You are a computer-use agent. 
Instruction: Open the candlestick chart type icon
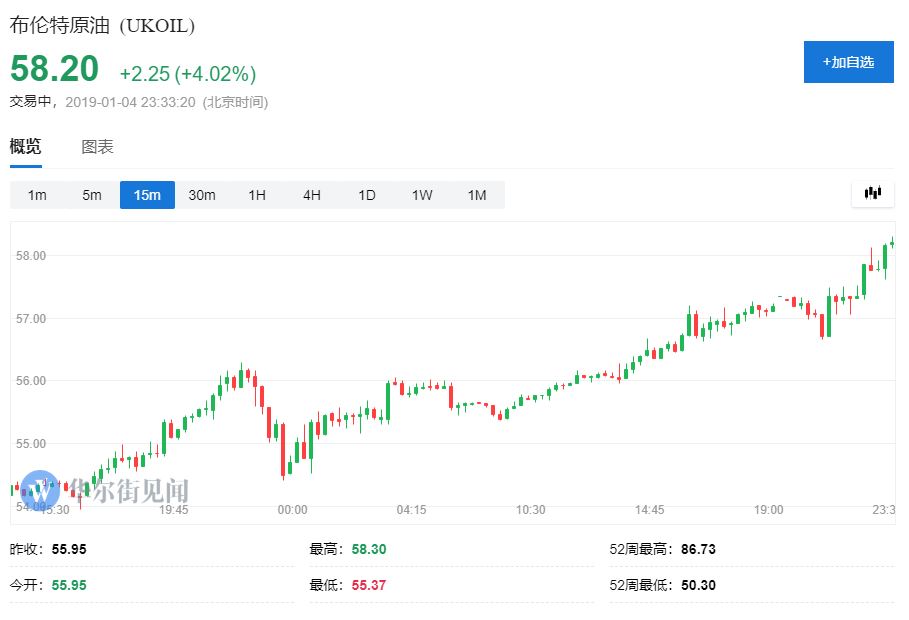pos(872,194)
